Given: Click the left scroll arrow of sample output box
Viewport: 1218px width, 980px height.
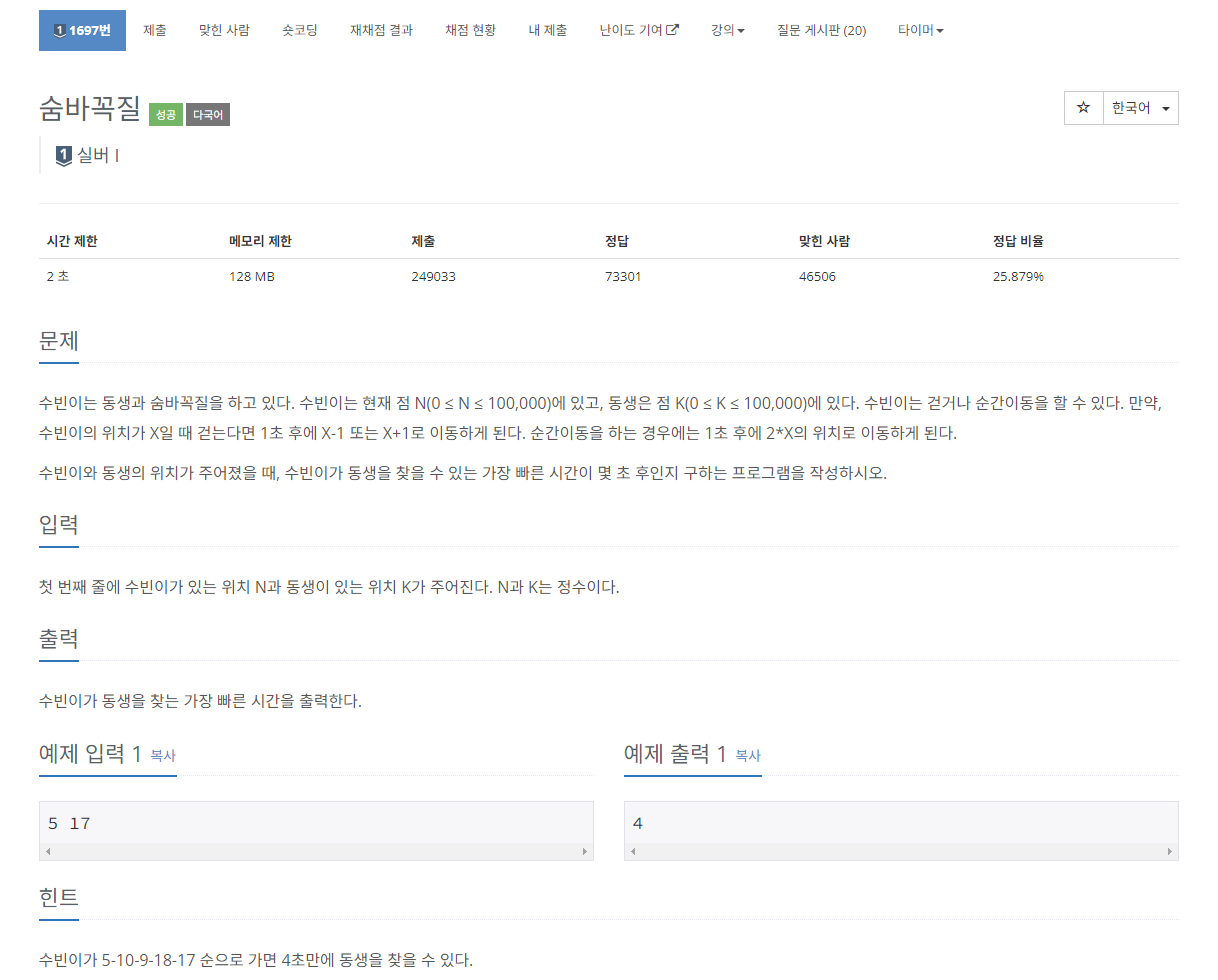Looking at the screenshot, I should pyautogui.click(x=631, y=852).
